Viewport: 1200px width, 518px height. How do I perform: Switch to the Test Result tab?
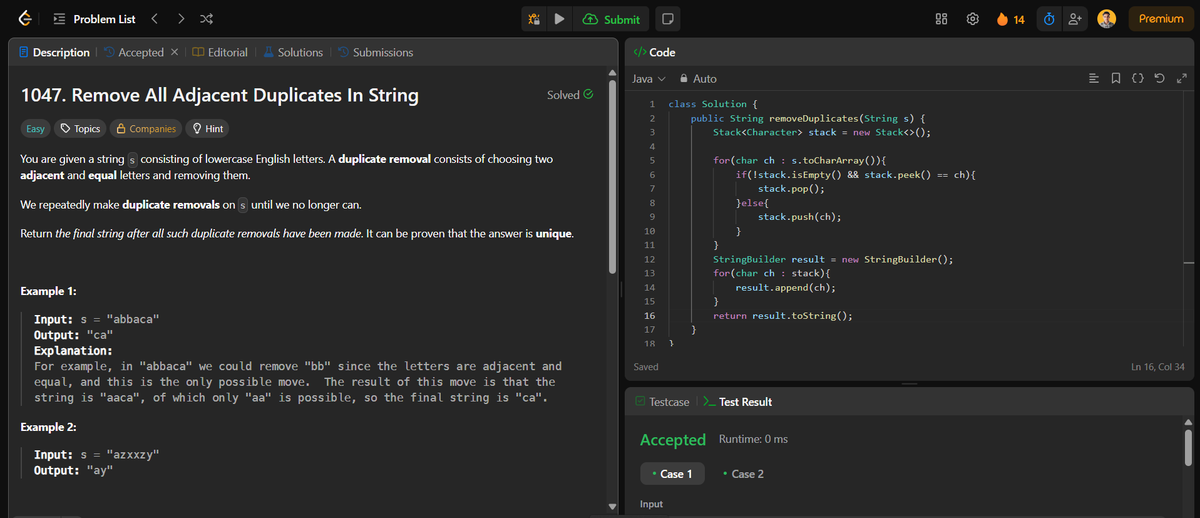pyautogui.click(x=738, y=401)
